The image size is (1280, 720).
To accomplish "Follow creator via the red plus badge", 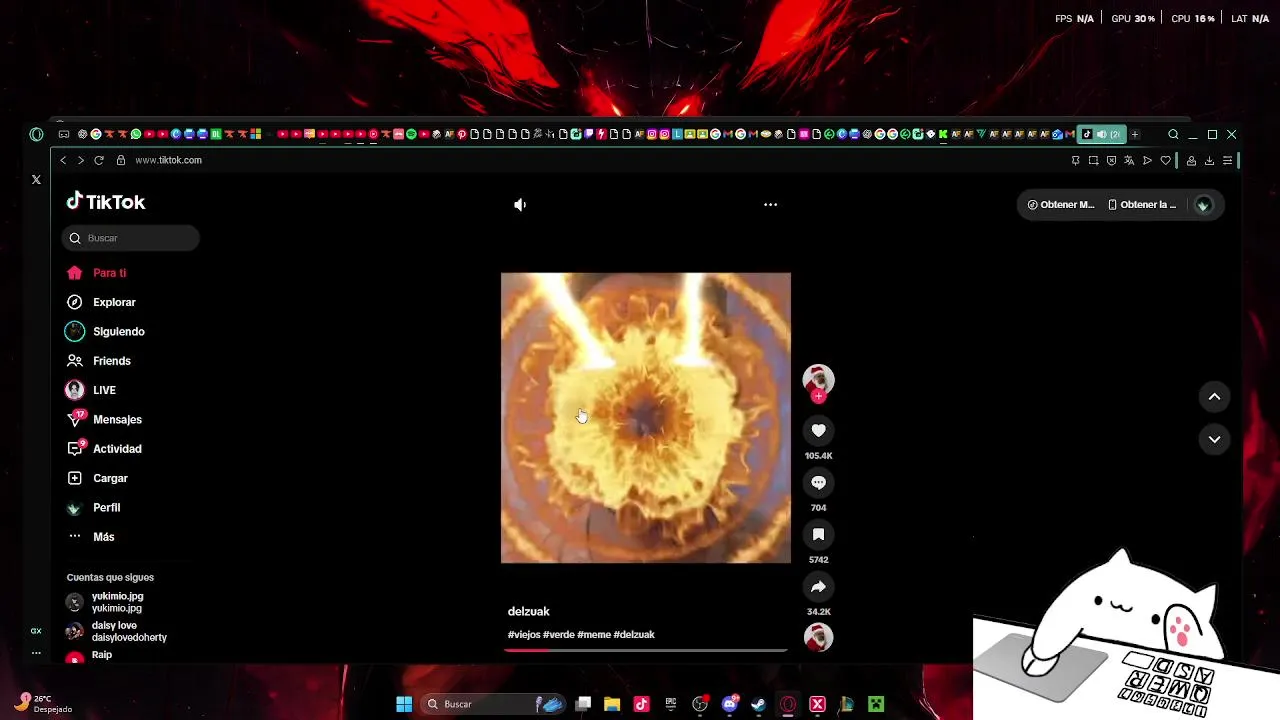I will tap(818, 396).
